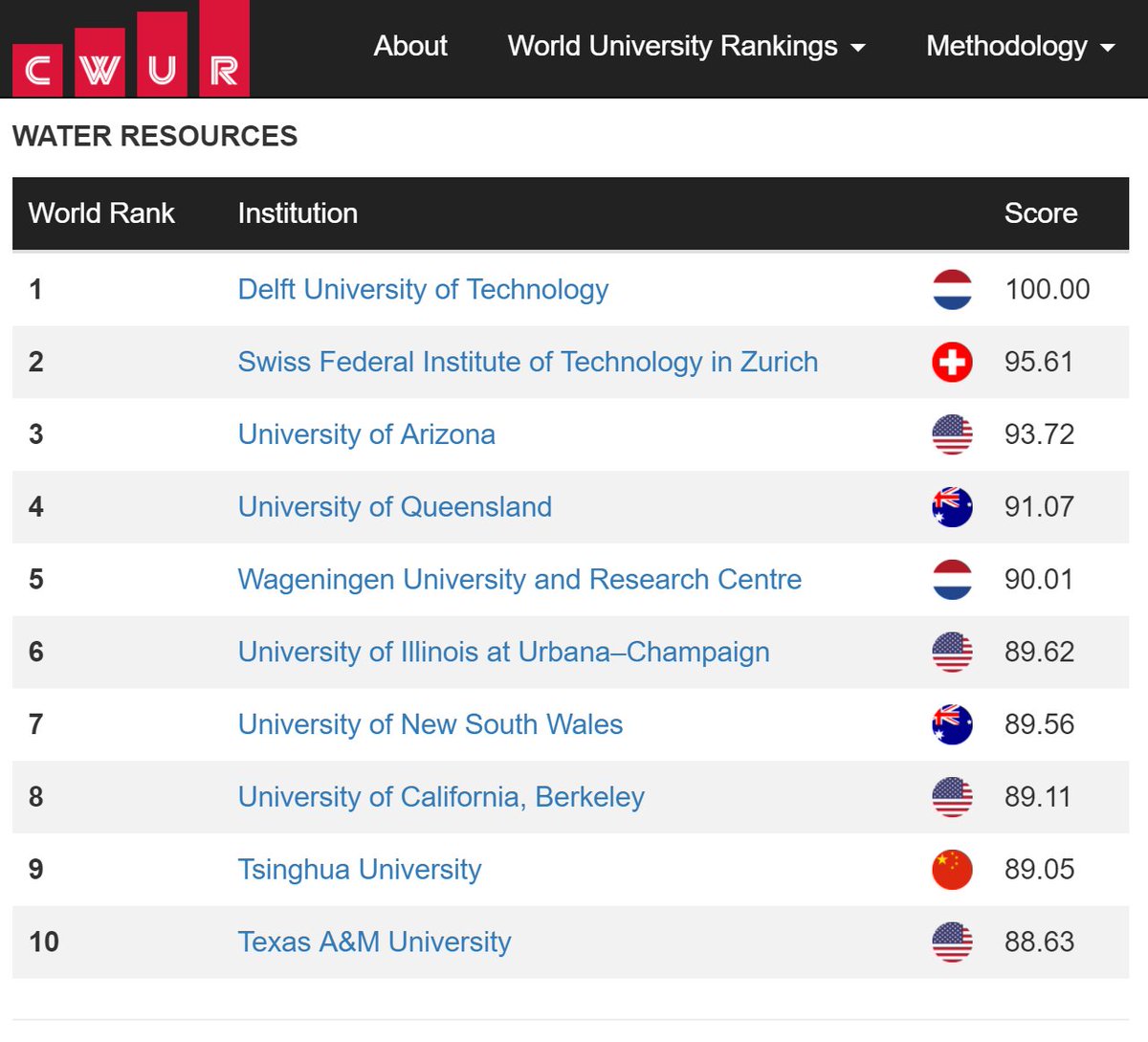Click the score value 100.00
Screen dimensions: 1148x1042
pos(1048,289)
